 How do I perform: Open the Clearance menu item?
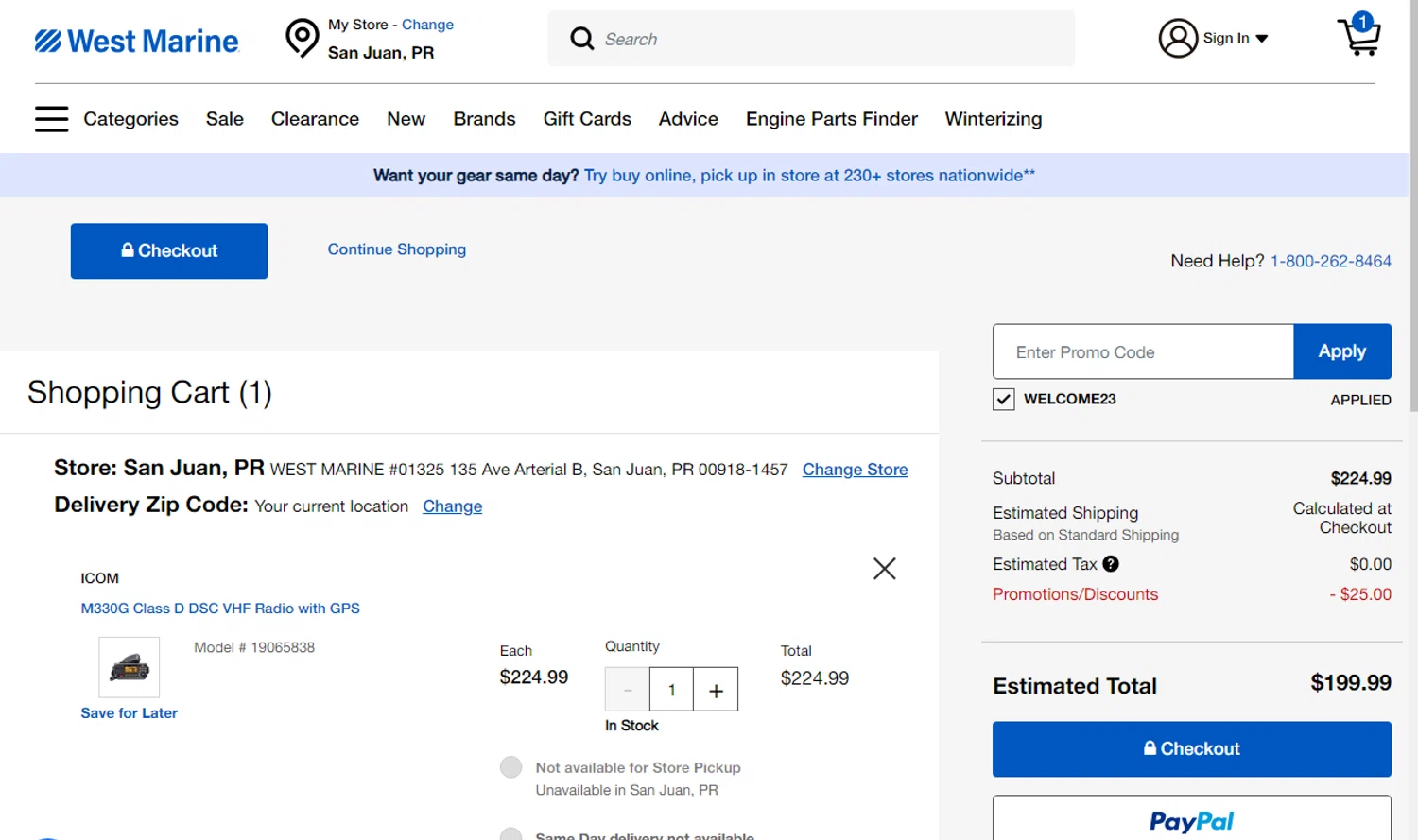click(x=315, y=119)
